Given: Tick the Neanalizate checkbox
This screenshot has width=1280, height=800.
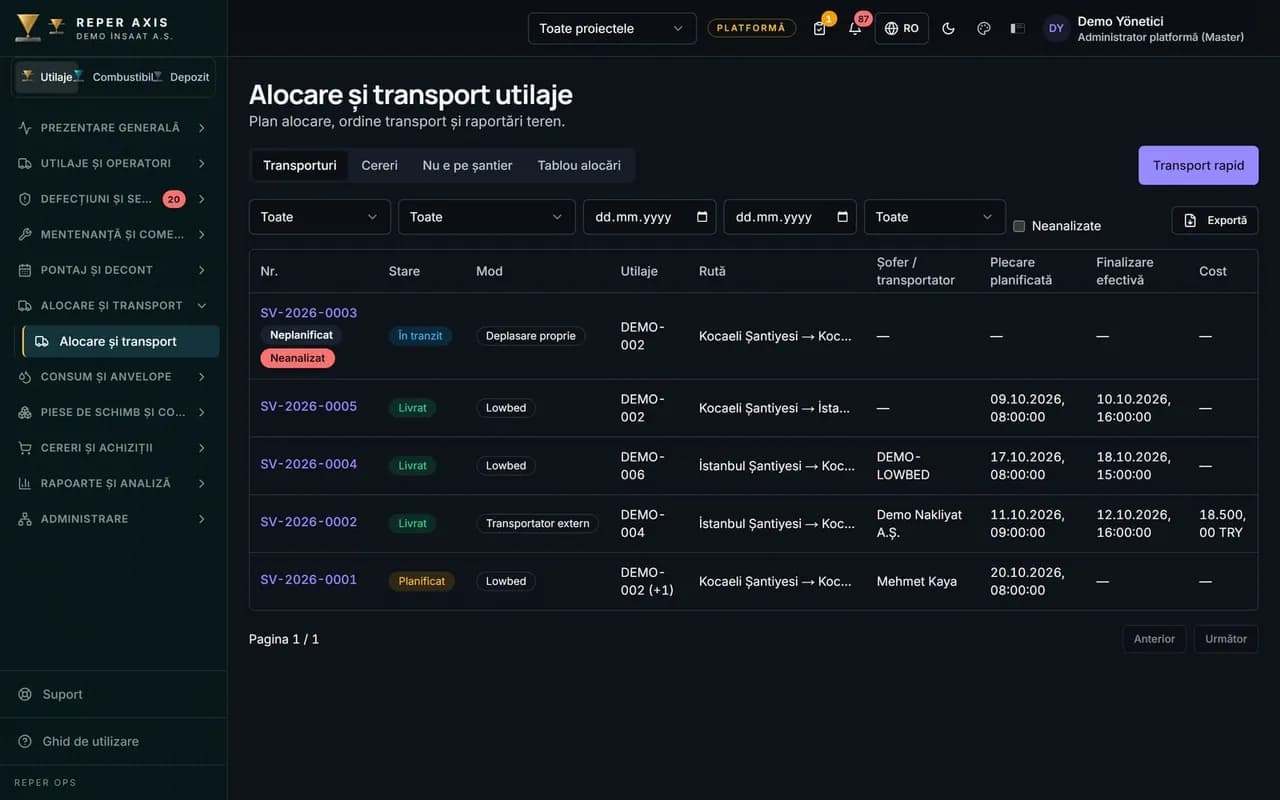Looking at the screenshot, I should click(x=1019, y=226).
